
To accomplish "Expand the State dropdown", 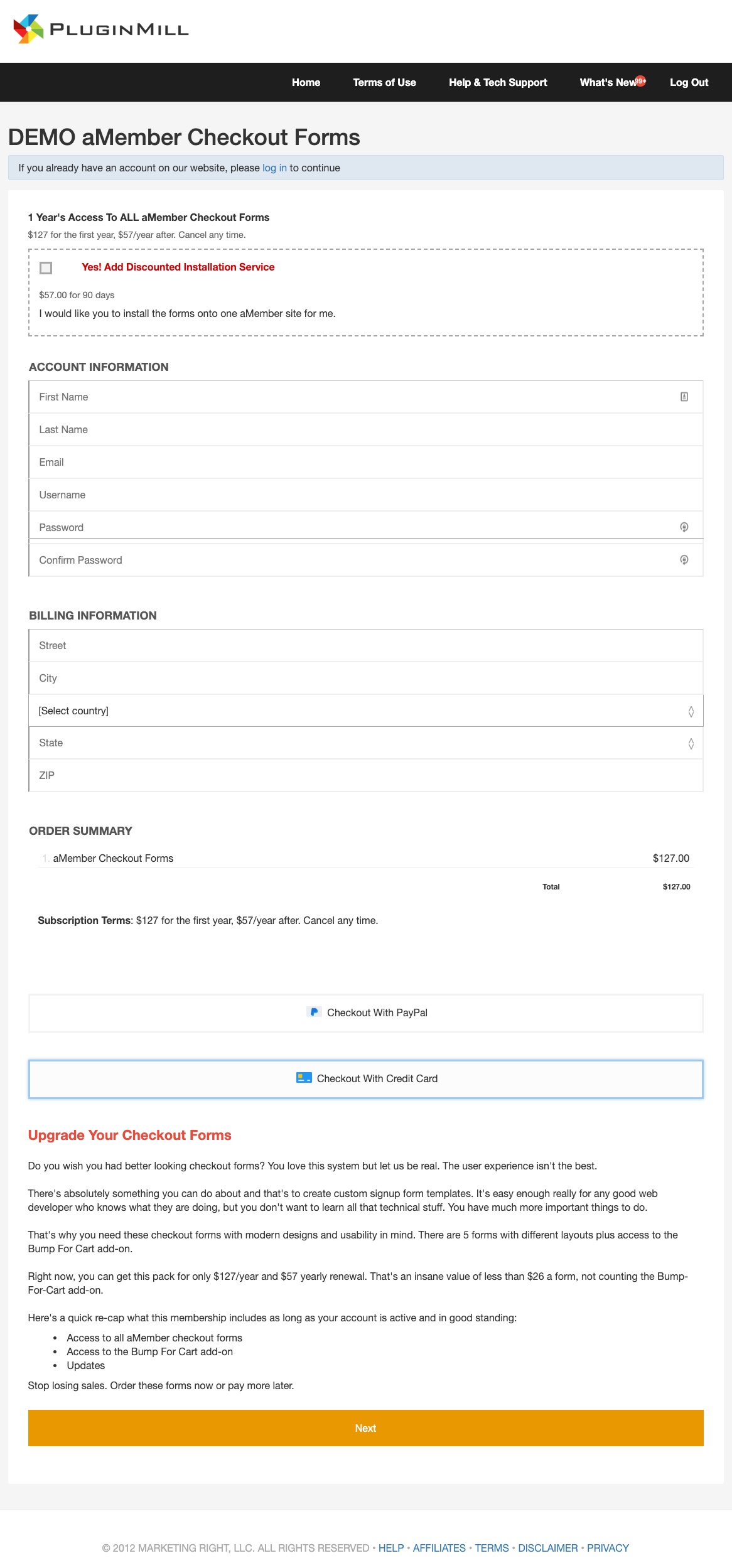I will pyautogui.click(x=366, y=743).
